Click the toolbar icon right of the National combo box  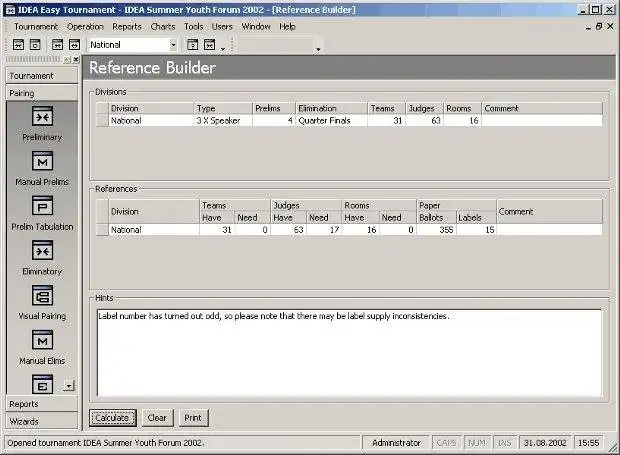193,45
